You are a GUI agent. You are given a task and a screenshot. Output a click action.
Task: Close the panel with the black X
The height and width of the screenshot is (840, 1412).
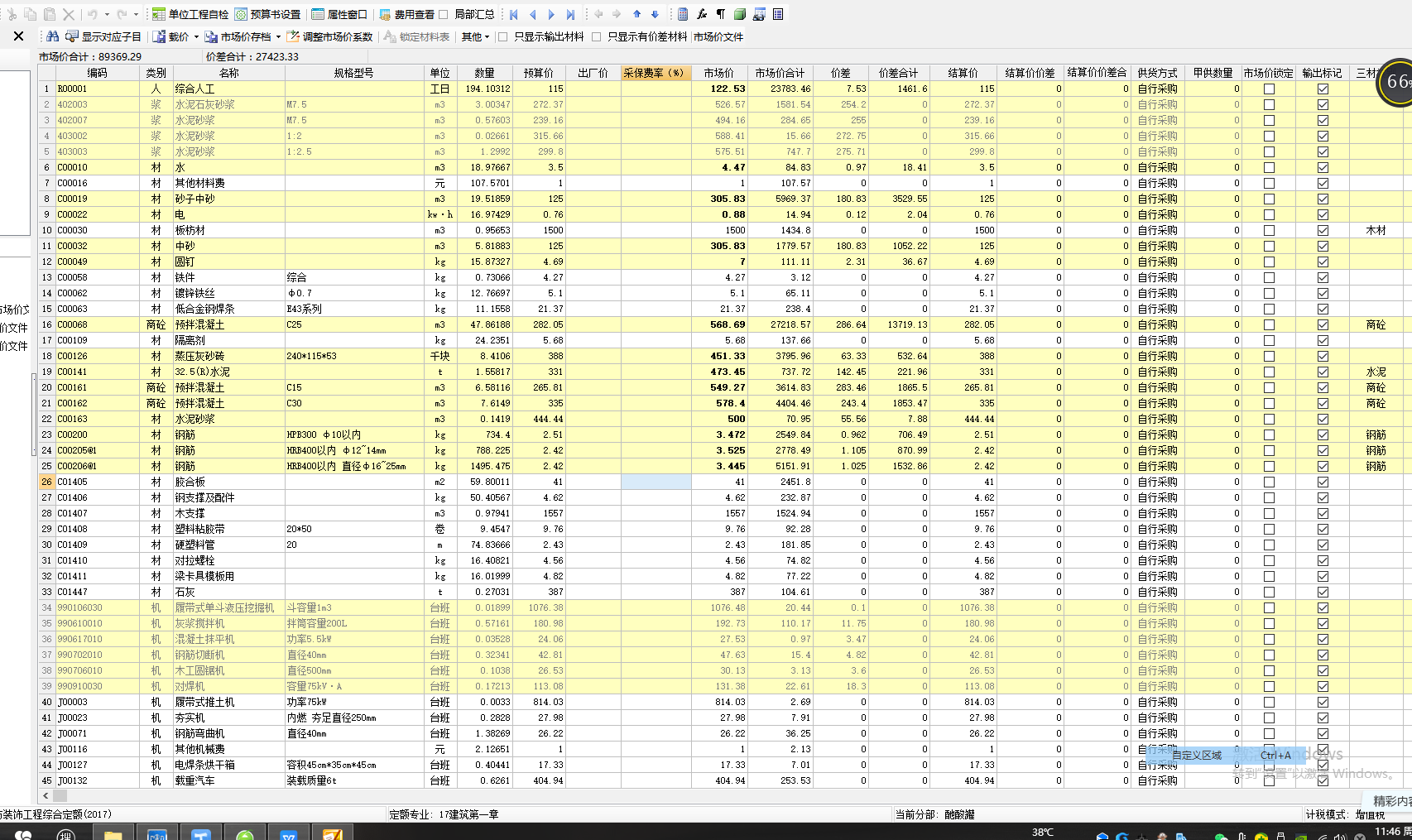tap(18, 36)
